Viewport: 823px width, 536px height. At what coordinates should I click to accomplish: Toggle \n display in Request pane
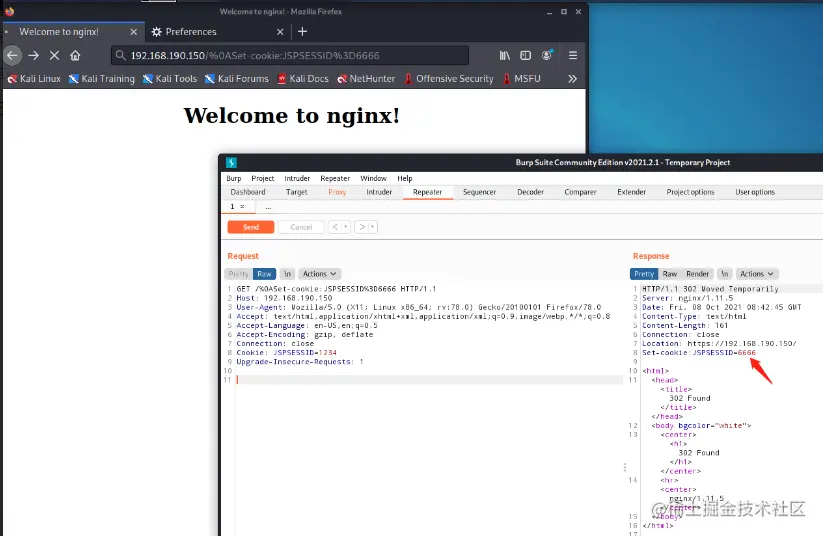click(287, 274)
